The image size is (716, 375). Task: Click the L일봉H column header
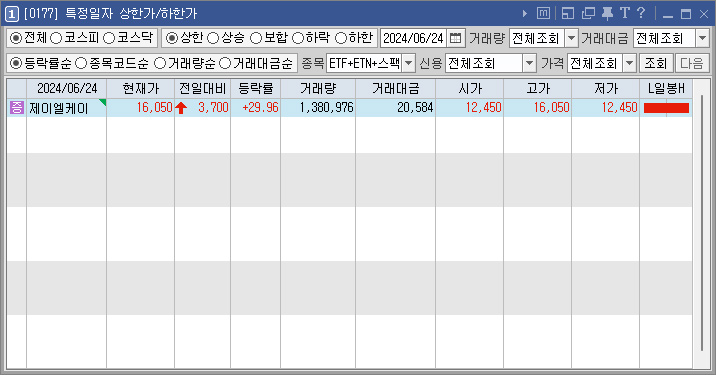tap(666, 89)
